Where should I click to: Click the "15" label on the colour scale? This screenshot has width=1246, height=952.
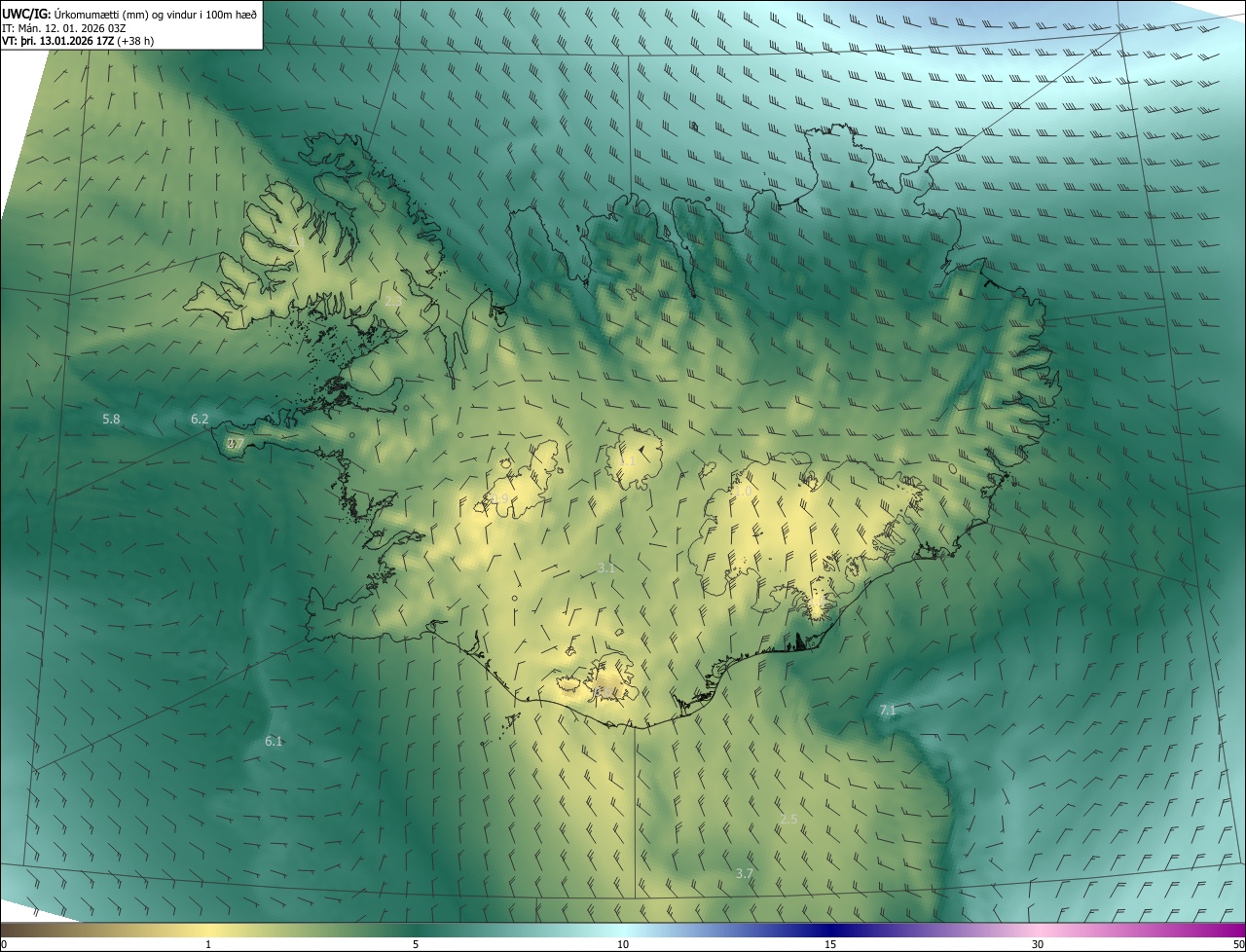[x=830, y=945]
